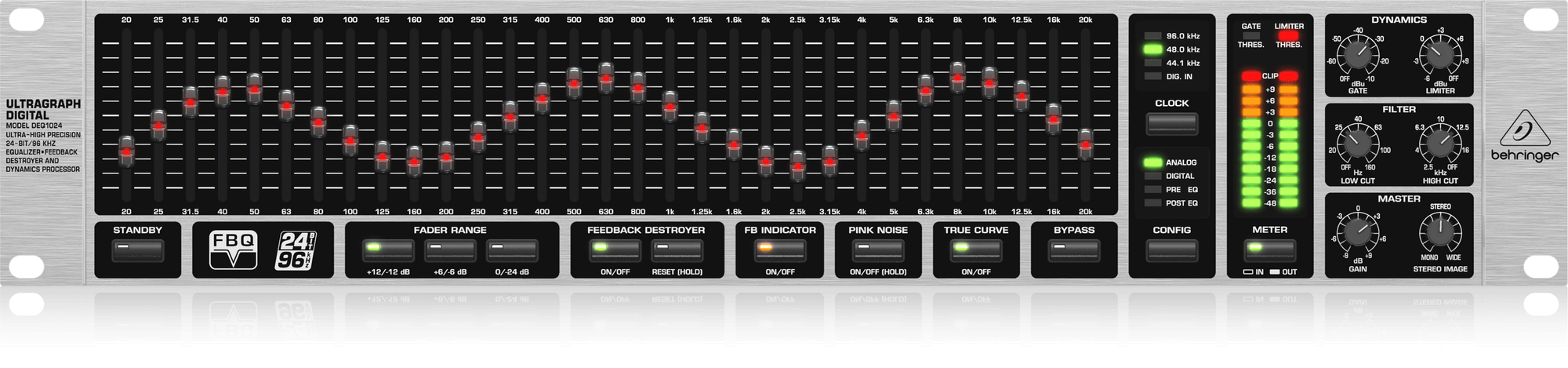Click the 44.1 kHz LED indicator
1568x368 pixels.
pos(1152,63)
